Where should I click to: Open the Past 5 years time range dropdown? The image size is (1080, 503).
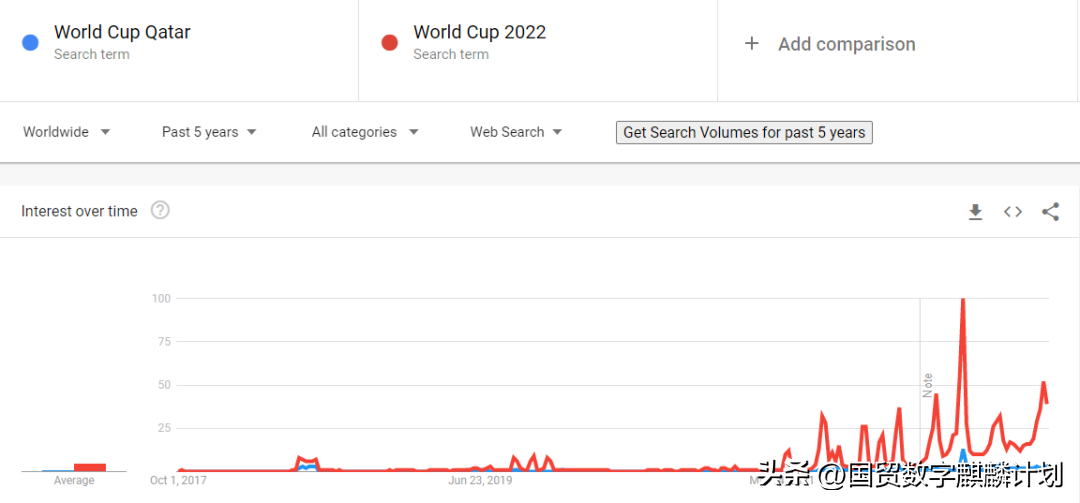pyautogui.click(x=209, y=132)
